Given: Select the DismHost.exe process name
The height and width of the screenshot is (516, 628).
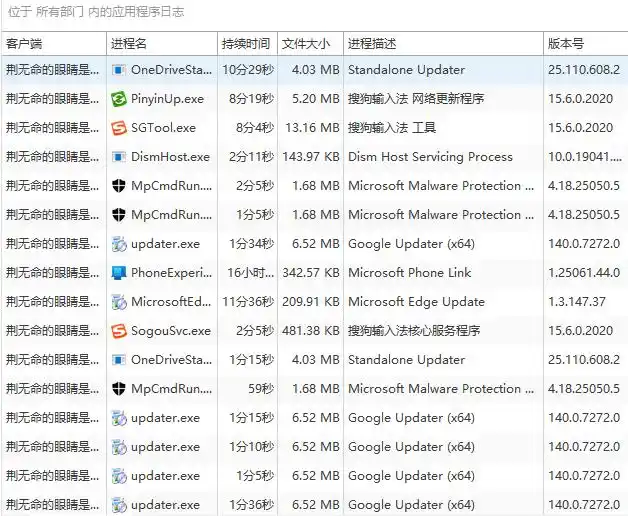Looking at the screenshot, I should click(x=170, y=157).
